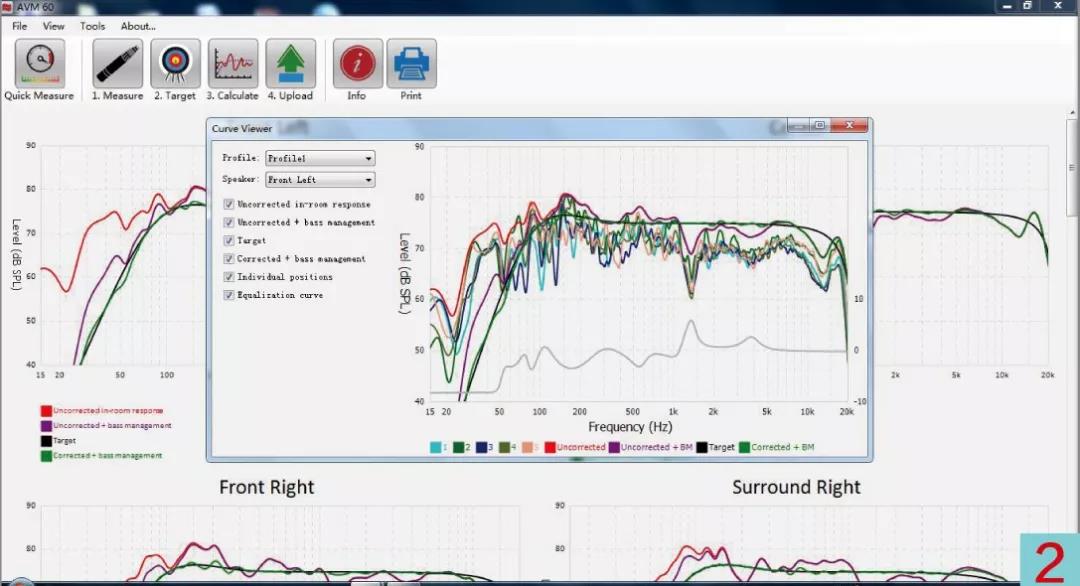This screenshot has height=586, width=1080.
Task: Expand the Profile dropdown in Curve Viewer
Action: tap(320, 158)
